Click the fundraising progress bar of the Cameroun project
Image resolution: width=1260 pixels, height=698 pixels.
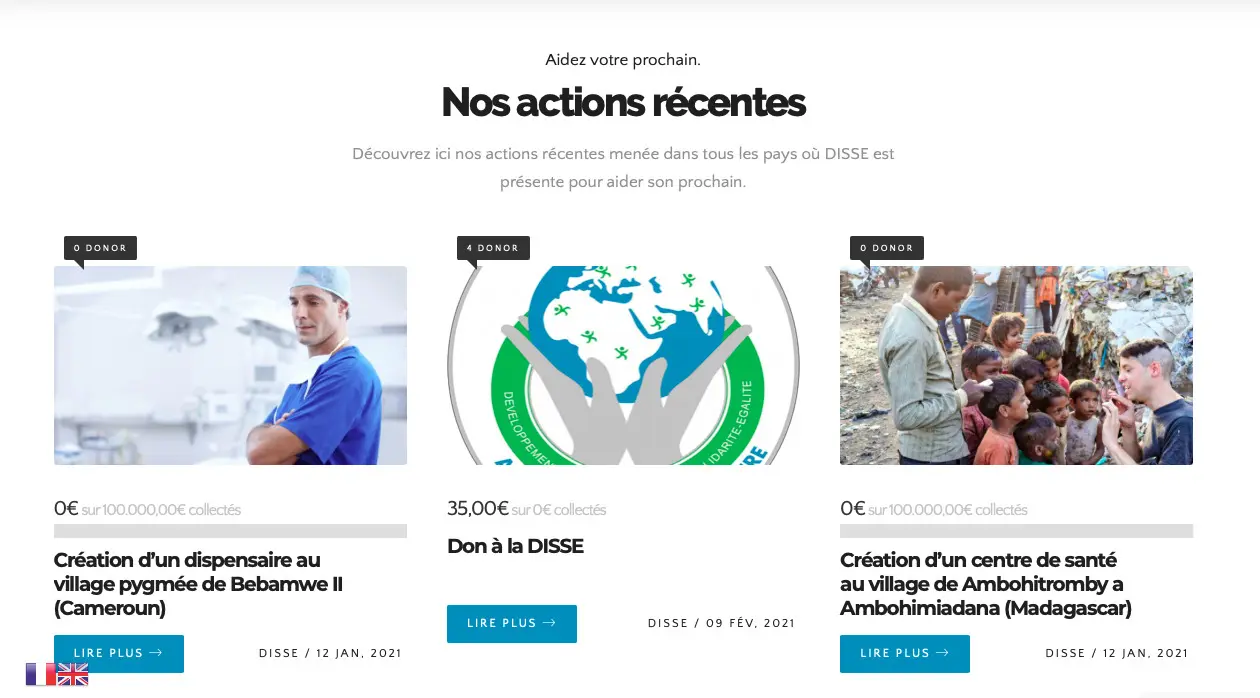point(230,531)
